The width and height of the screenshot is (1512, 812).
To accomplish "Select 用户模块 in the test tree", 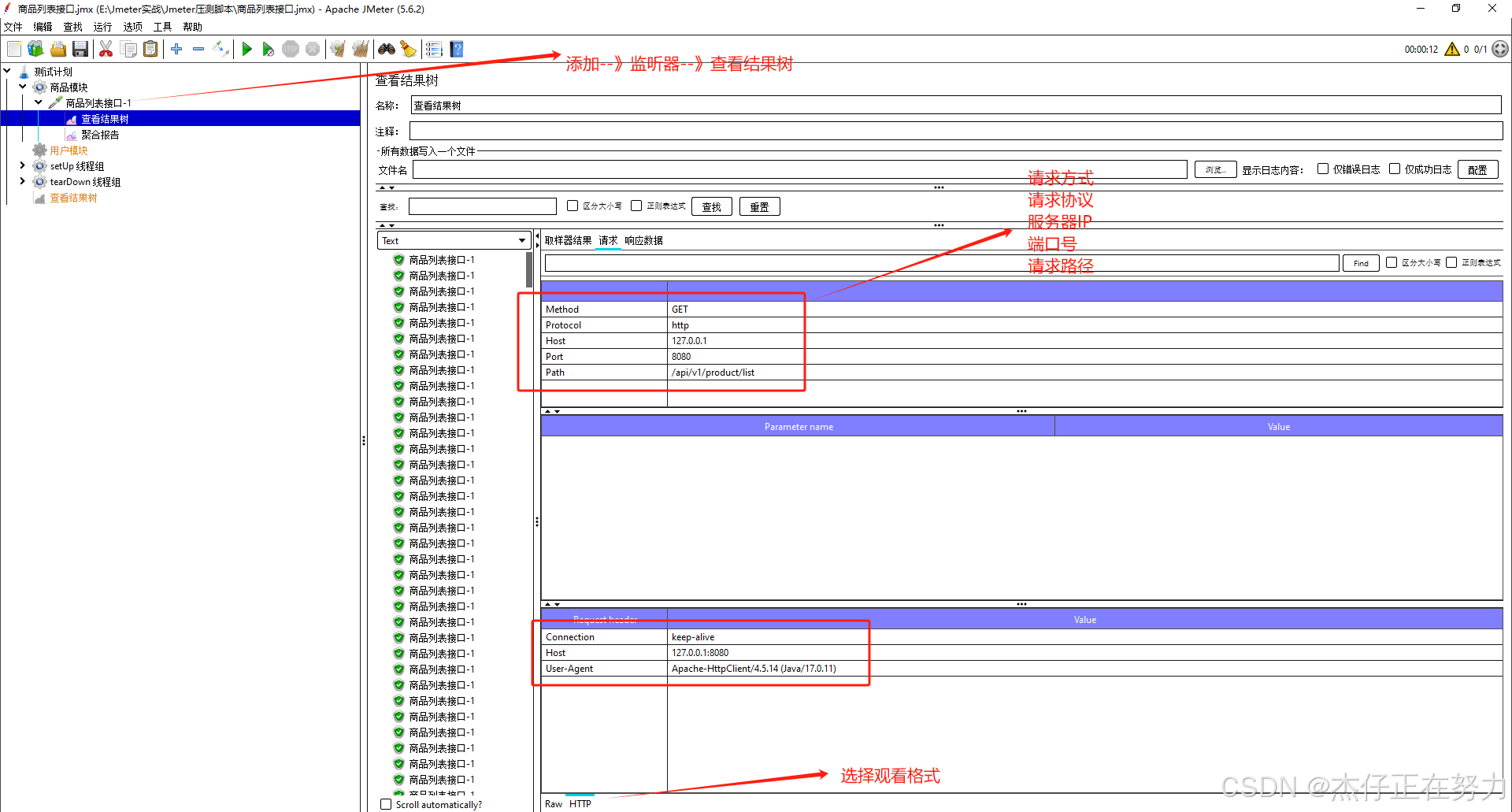I will point(69,150).
